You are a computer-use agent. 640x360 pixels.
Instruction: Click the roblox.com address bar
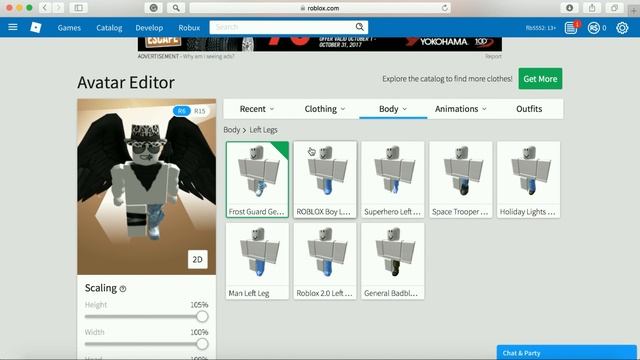click(320, 8)
